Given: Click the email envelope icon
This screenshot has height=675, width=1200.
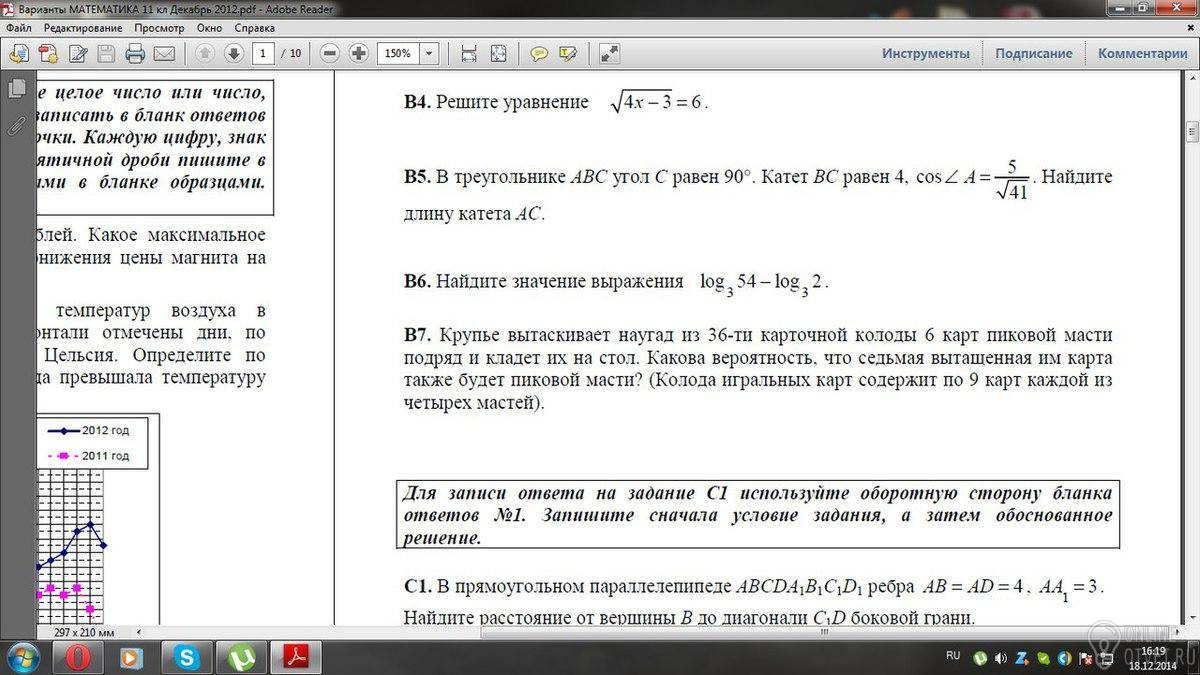Looking at the screenshot, I should tap(164, 53).
